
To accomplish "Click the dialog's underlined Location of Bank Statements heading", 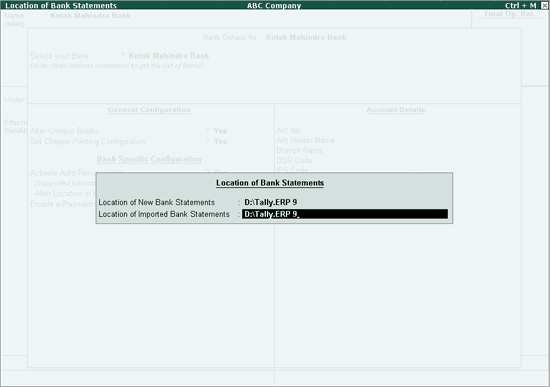I will (x=270, y=183).
